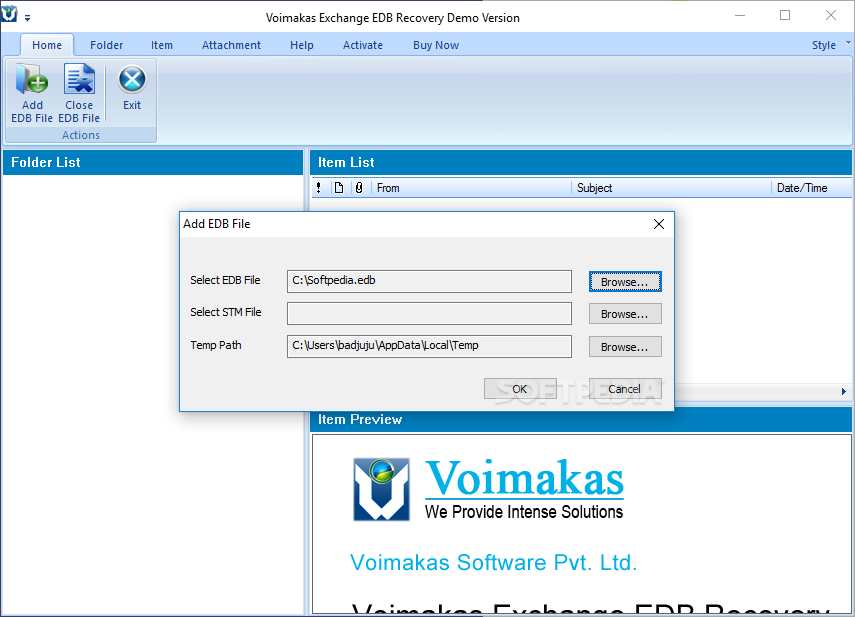The image size is (855, 617).
Task: Confirm the dialog with OK
Action: (520, 389)
